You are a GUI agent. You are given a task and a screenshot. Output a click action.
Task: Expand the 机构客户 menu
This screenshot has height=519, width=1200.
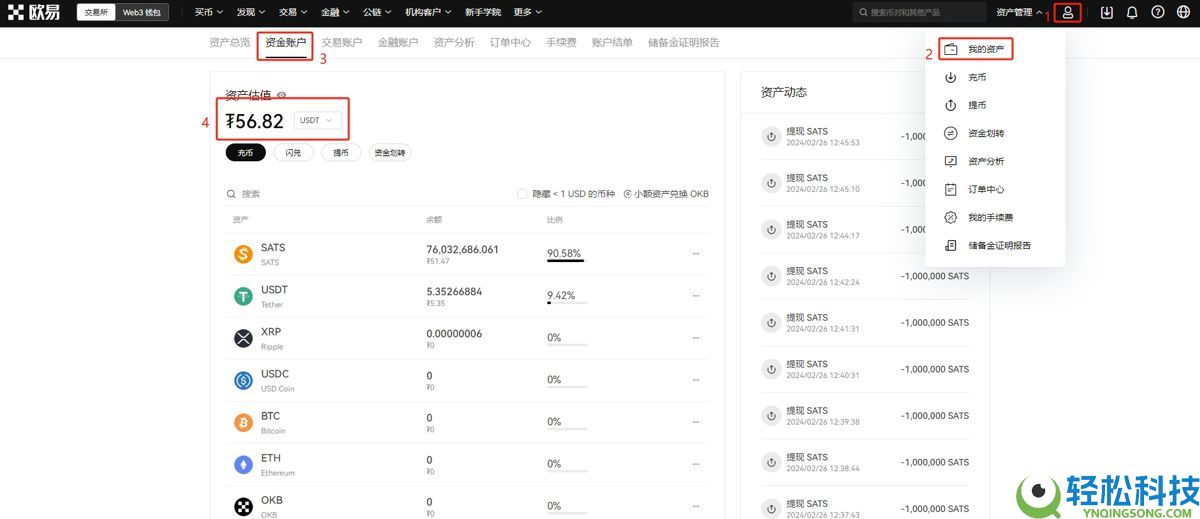428,13
